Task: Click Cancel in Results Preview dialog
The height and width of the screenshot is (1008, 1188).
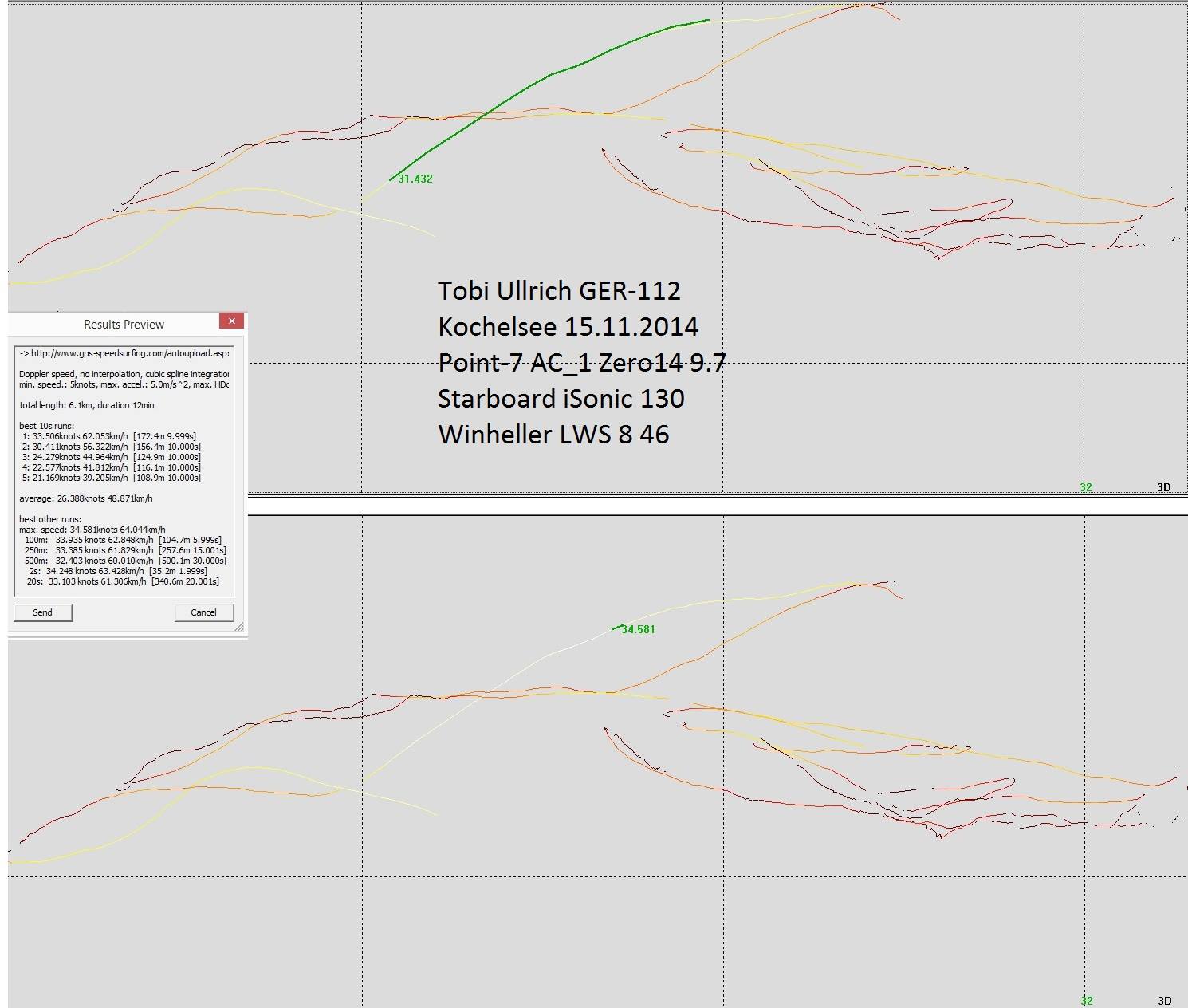Action: pyautogui.click(x=204, y=612)
